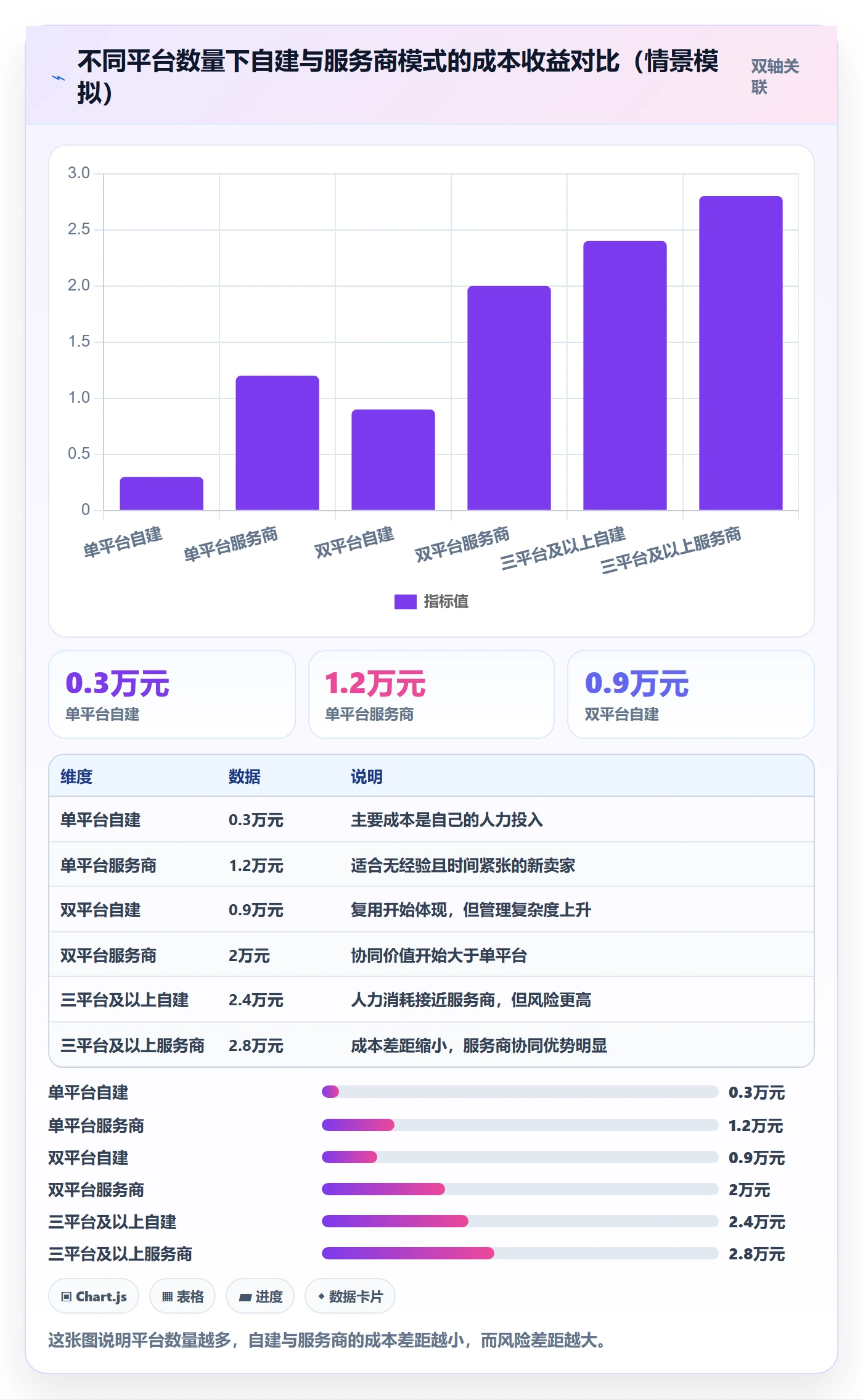Click the 2万元 value in the table
This screenshot has width=863, height=1400.
click(x=249, y=955)
